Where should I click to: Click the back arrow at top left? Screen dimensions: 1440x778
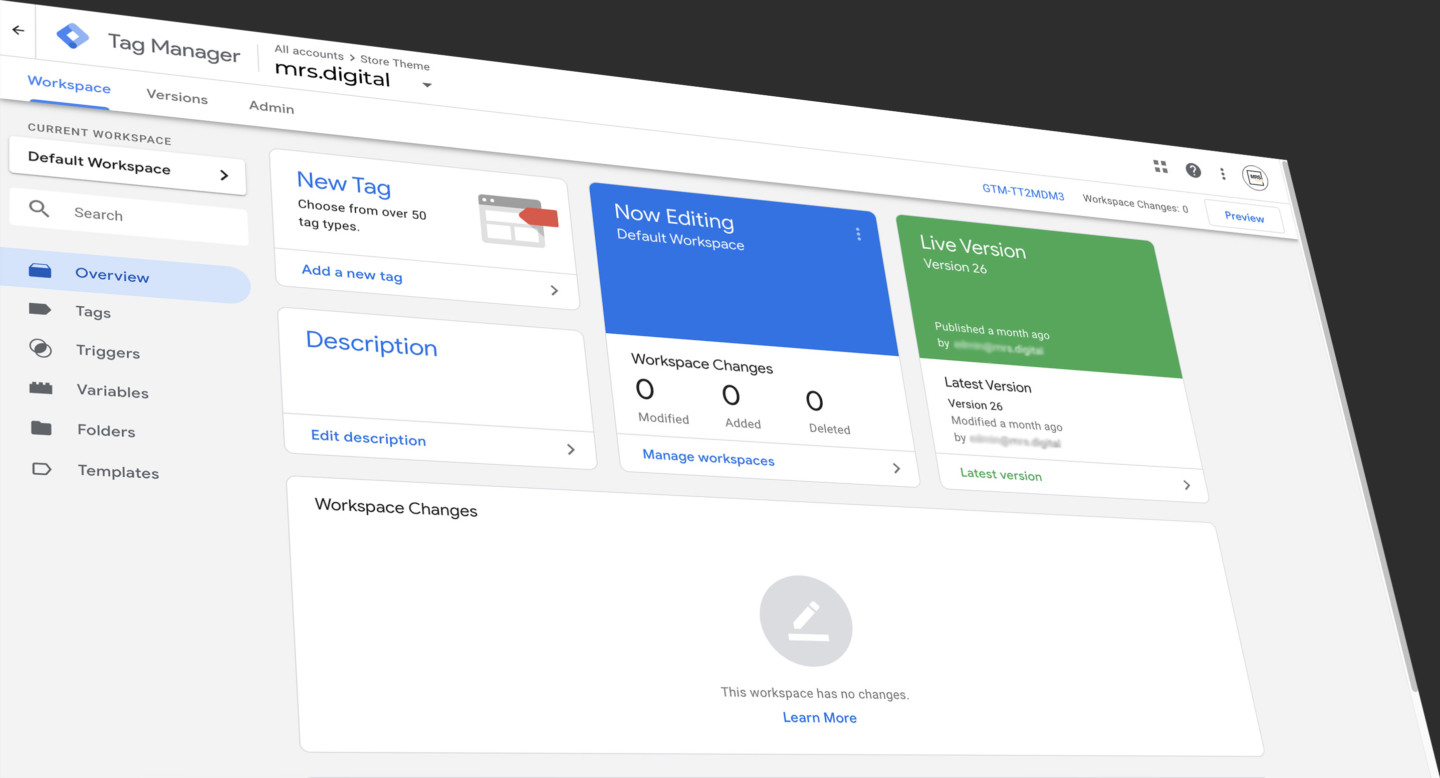pos(17,29)
